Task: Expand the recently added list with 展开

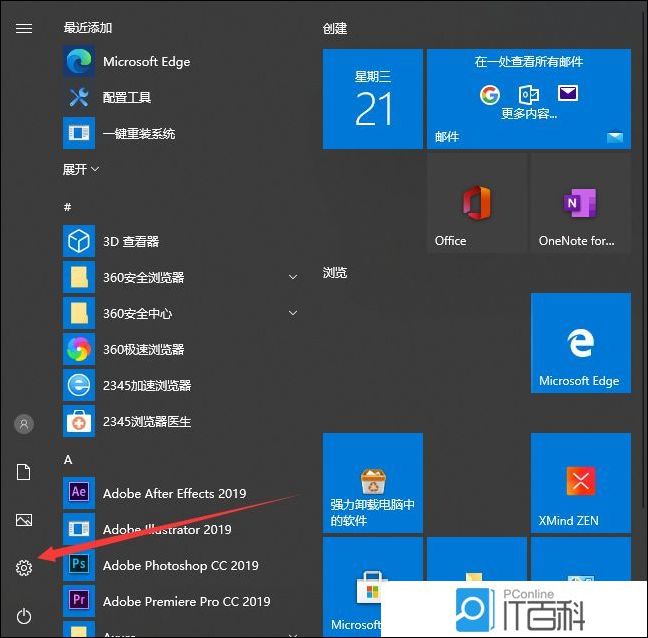Action: coord(81,169)
